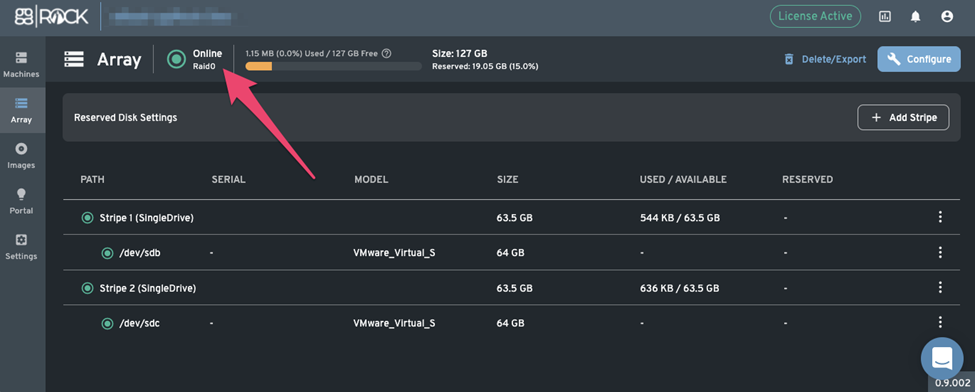975x392 pixels.
Task: Open the user account profile icon
Action: [947, 17]
